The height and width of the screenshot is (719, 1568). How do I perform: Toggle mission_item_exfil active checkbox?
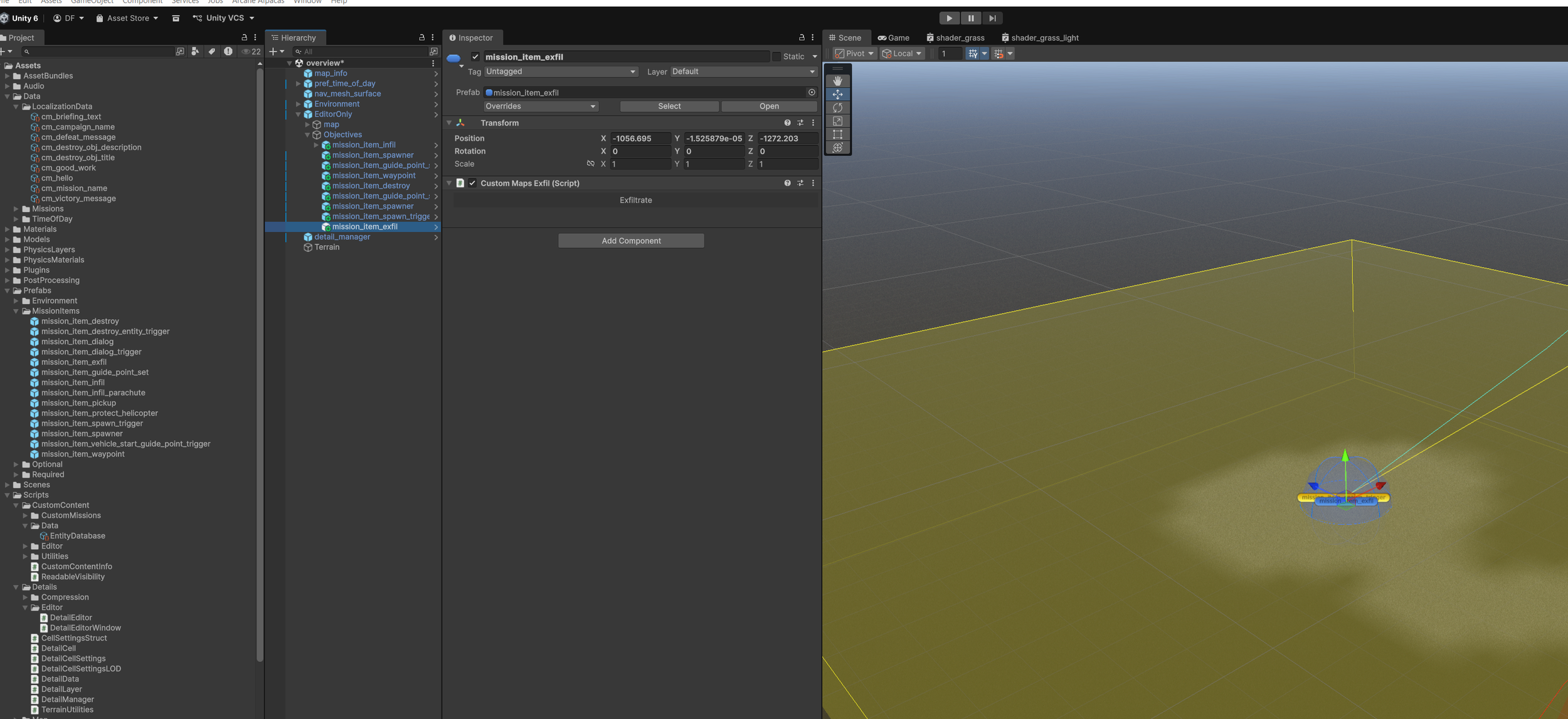point(475,57)
